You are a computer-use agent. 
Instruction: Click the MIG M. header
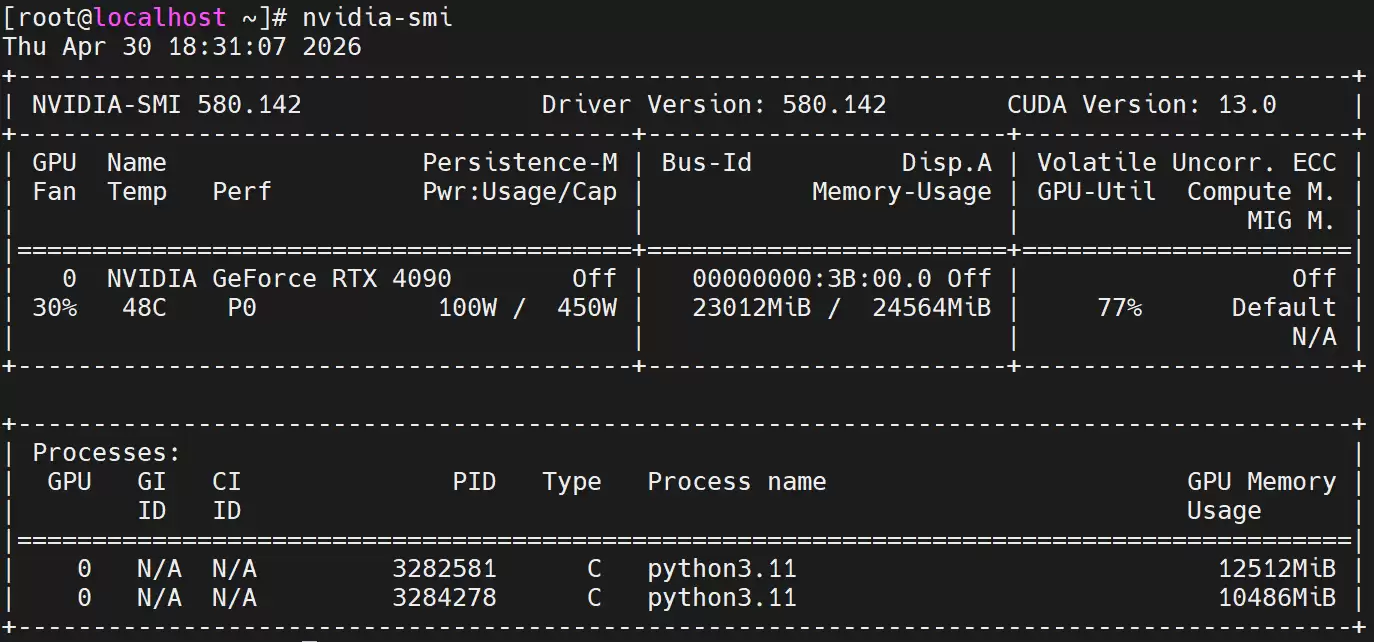(1291, 221)
